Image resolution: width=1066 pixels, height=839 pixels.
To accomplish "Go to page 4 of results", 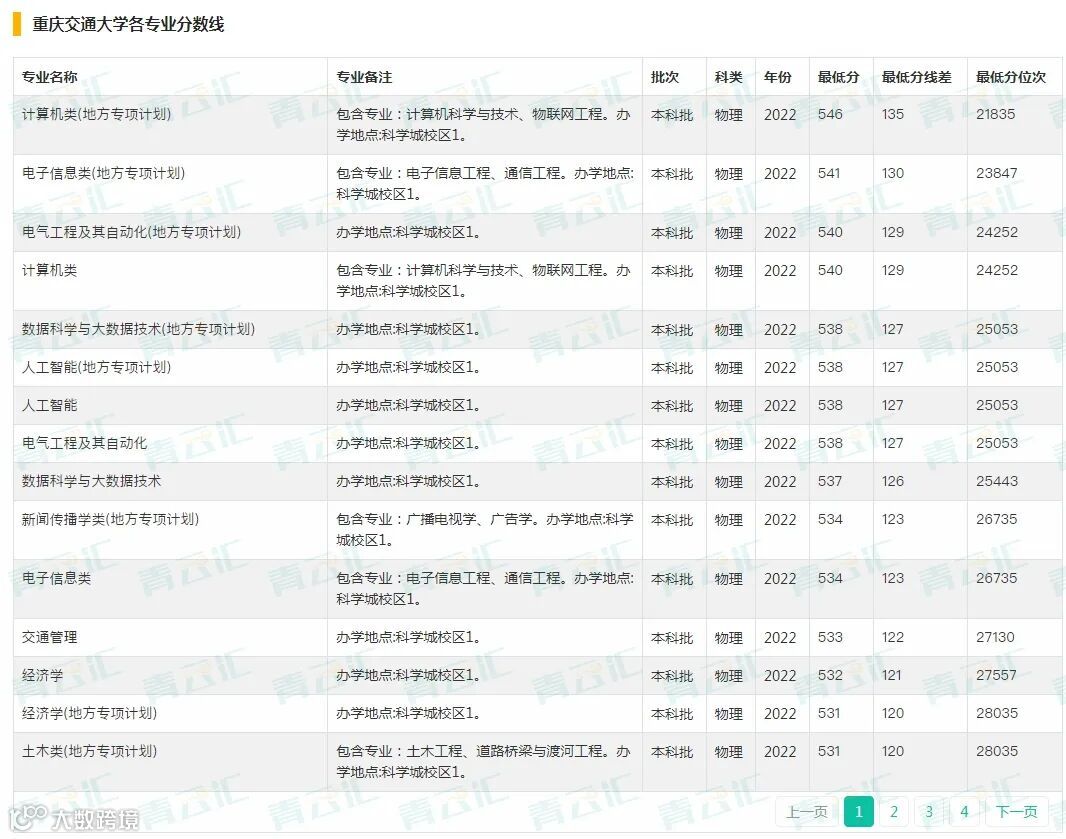I will [x=964, y=811].
